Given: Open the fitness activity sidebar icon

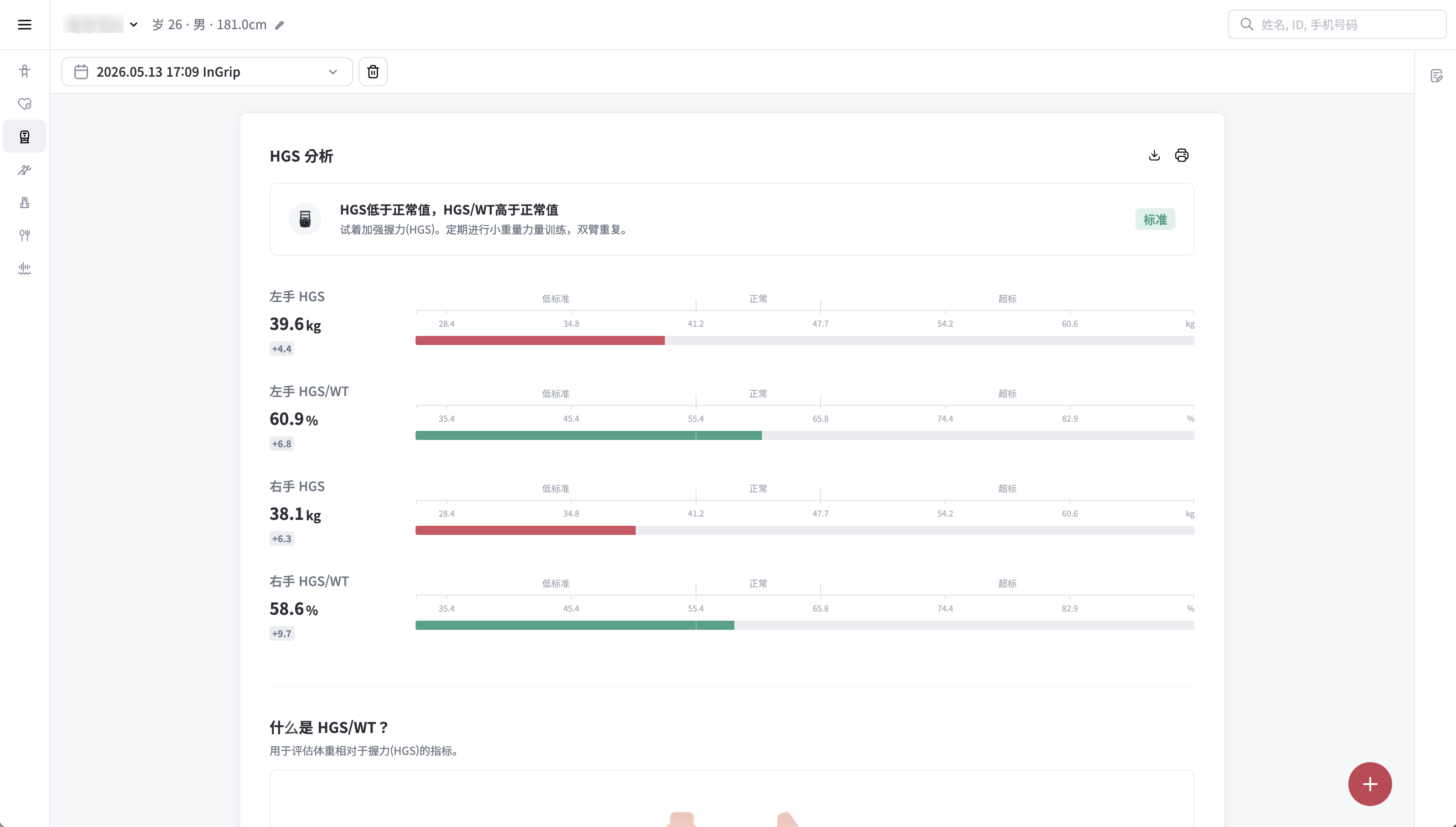Looking at the screenshot, I should [x=25, y=169].
